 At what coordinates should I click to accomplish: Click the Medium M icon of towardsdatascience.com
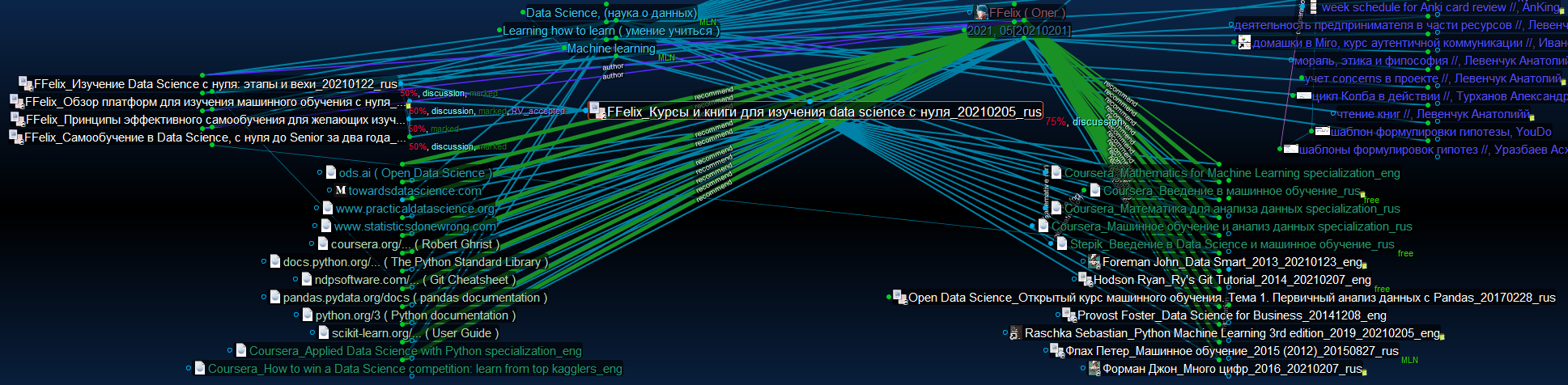coord(341,191)
